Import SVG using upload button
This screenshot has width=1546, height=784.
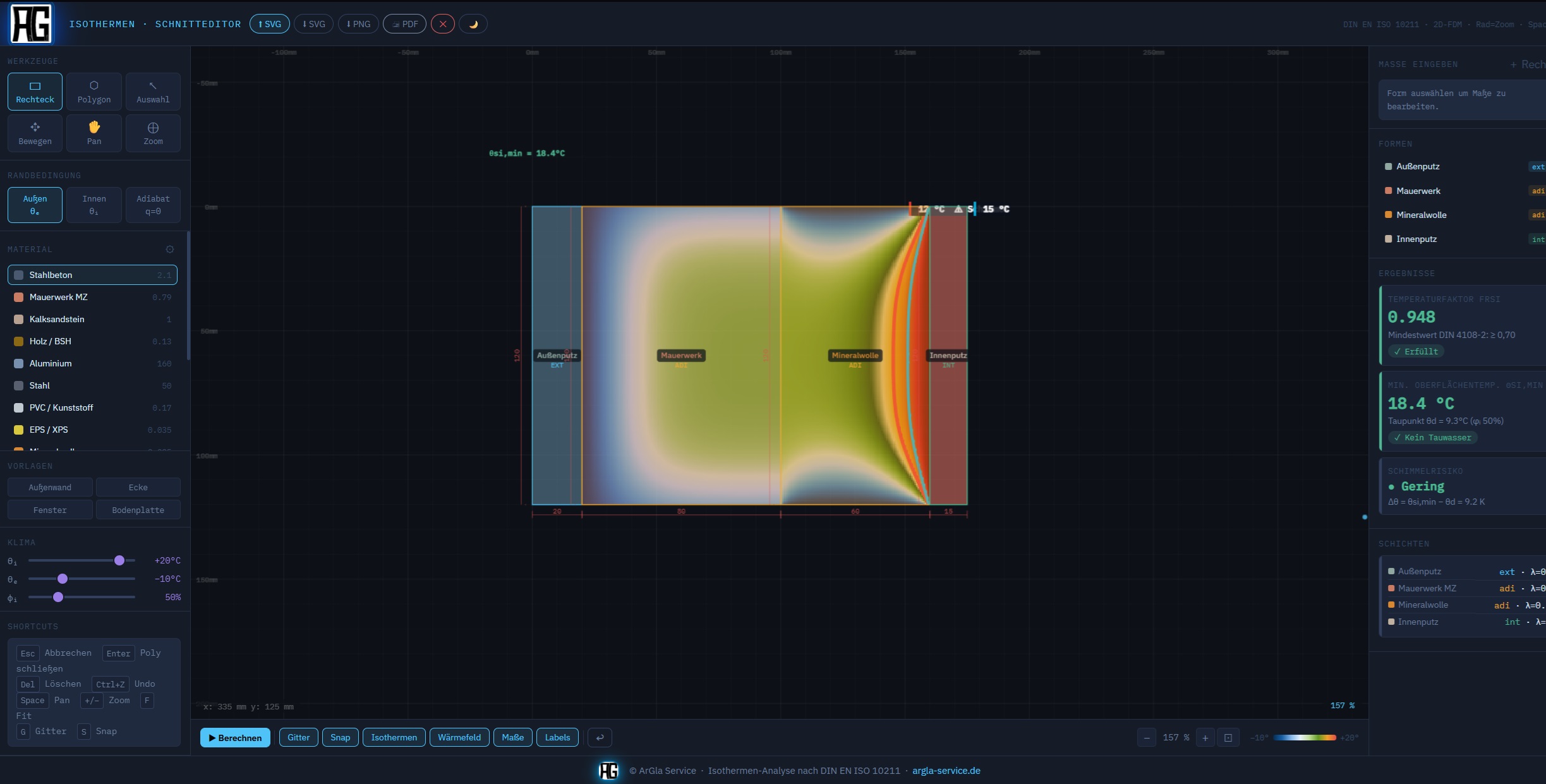click(x=270, y=24)
